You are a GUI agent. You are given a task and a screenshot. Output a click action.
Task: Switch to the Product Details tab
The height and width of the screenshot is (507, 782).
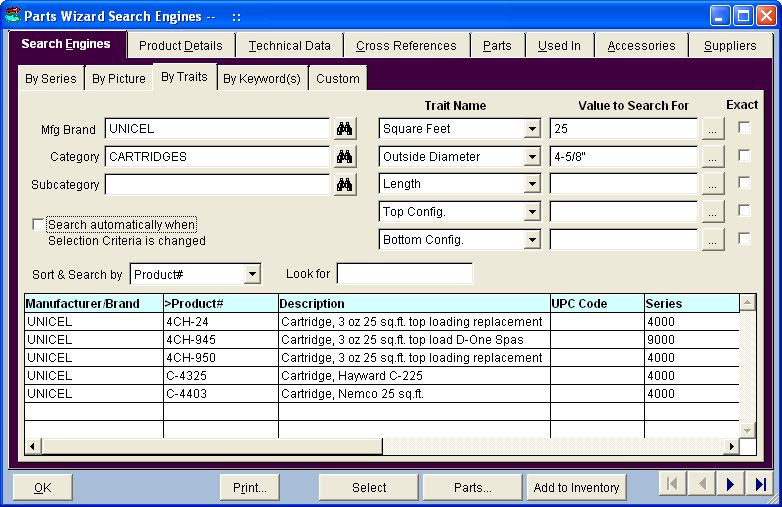pos(181,46)
